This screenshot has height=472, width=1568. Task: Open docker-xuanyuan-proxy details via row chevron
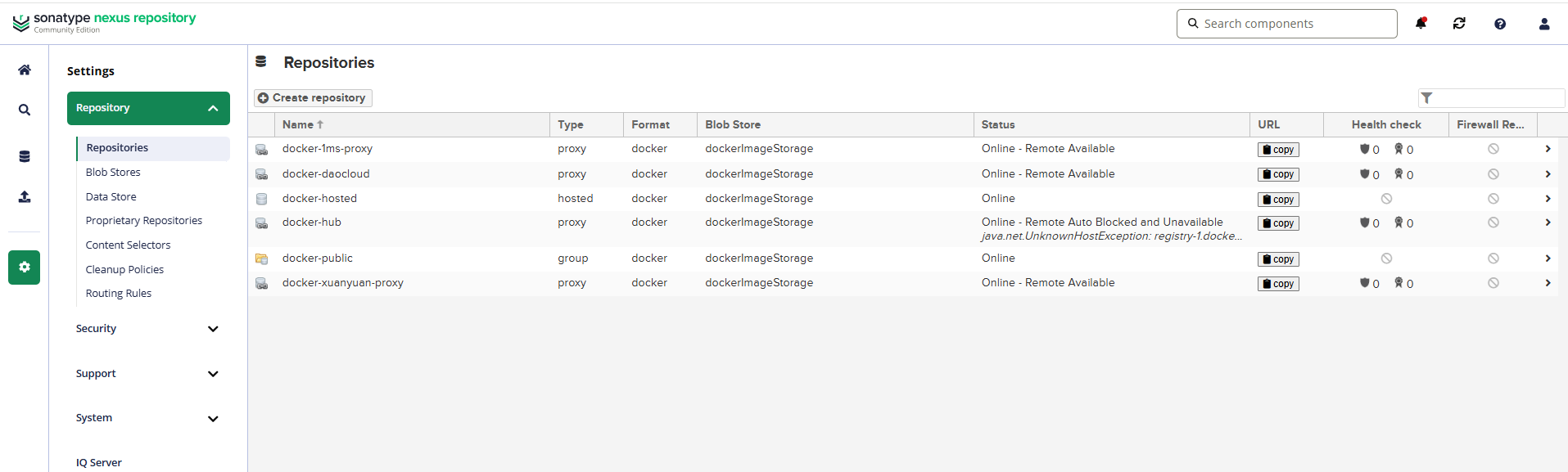coord(1548,283)
